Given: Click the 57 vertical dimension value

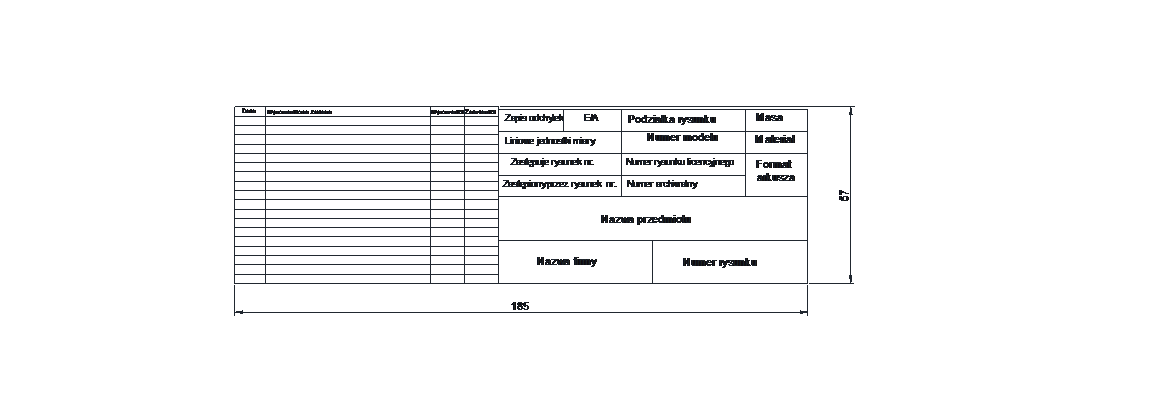Looking at the screenshot, I should tap(844, 196).
